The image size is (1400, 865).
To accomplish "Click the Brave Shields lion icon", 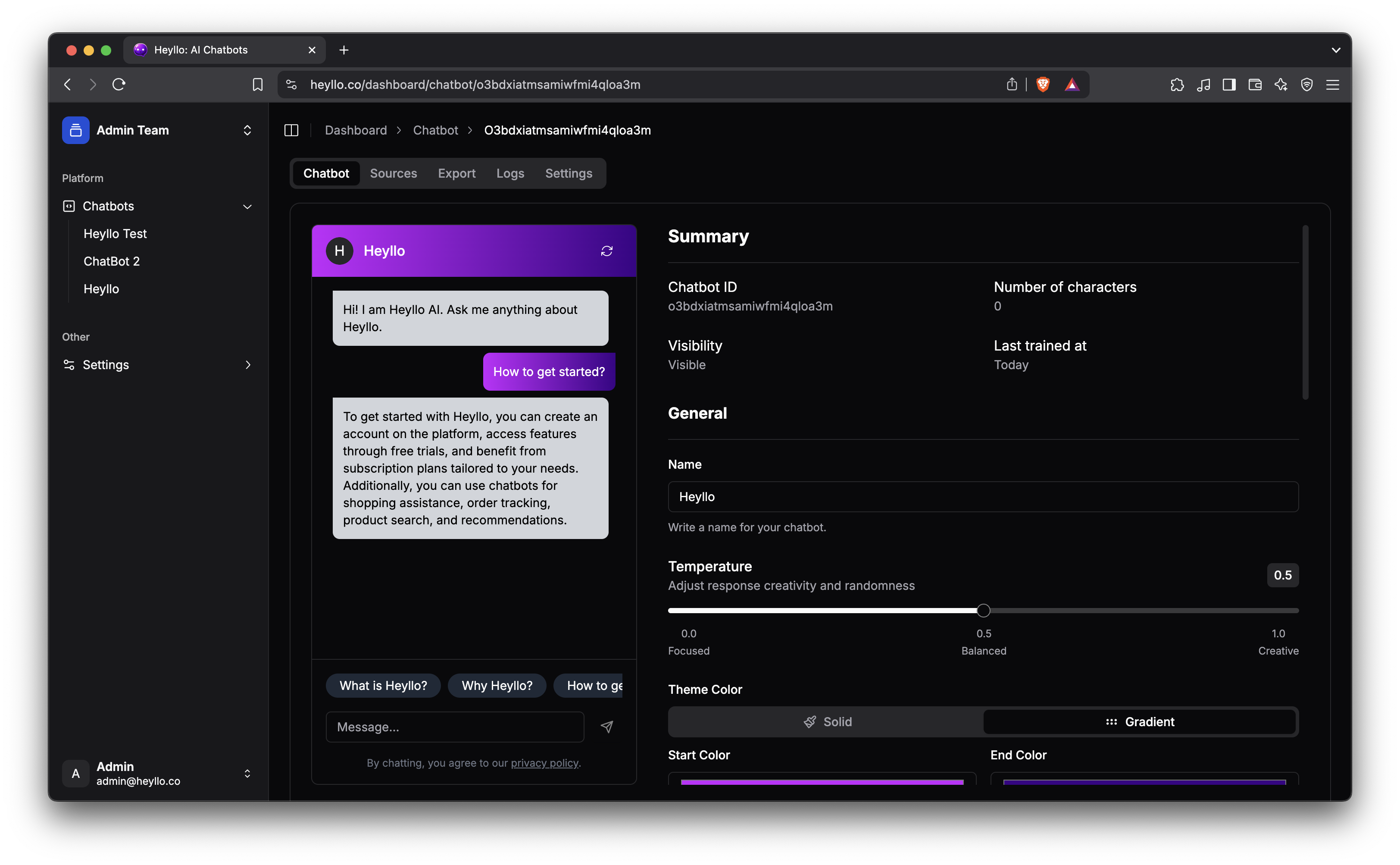I will (x=1043, y=85).
